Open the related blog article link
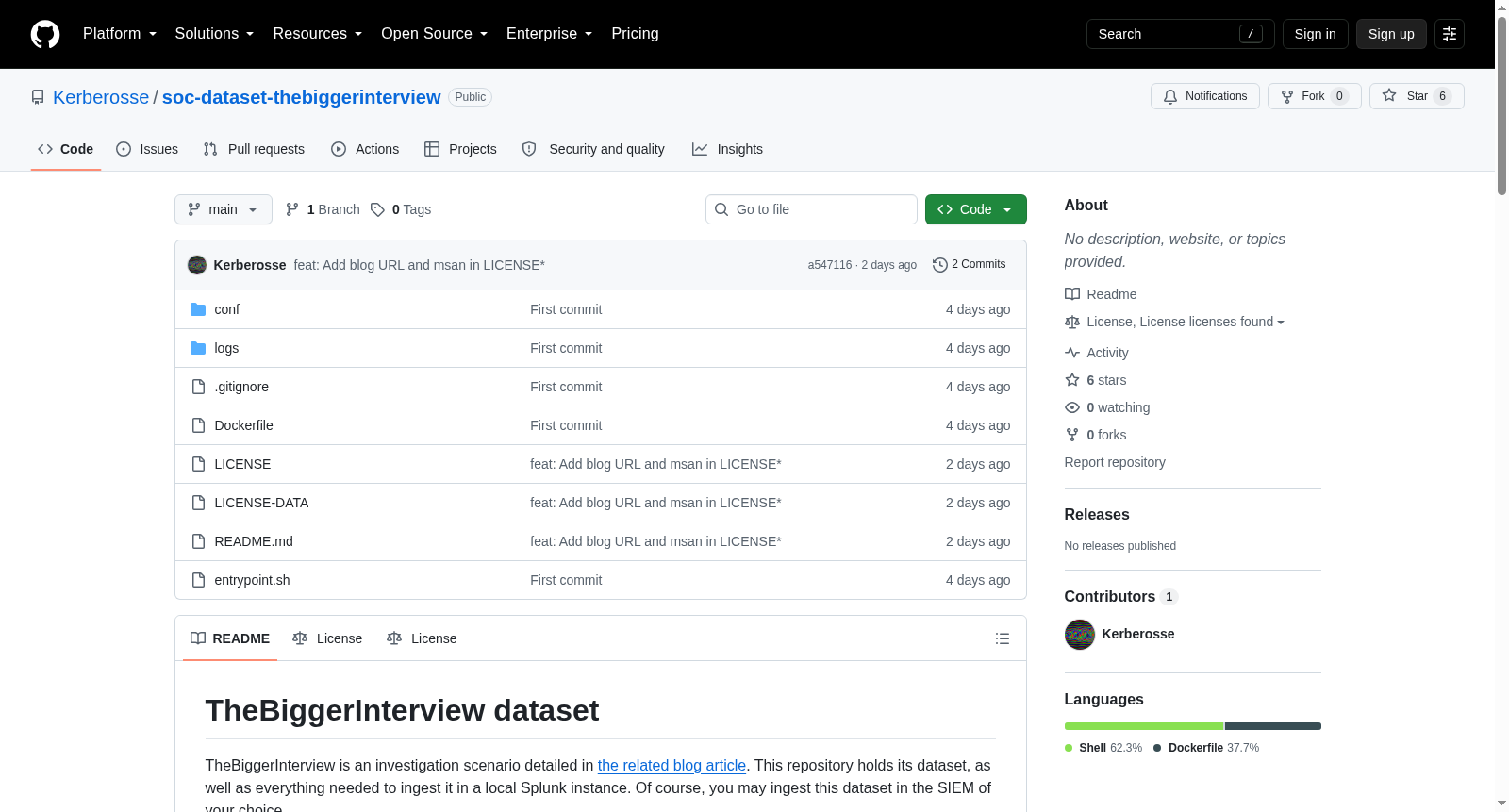Screen dimensions: 1509x812 672,765
